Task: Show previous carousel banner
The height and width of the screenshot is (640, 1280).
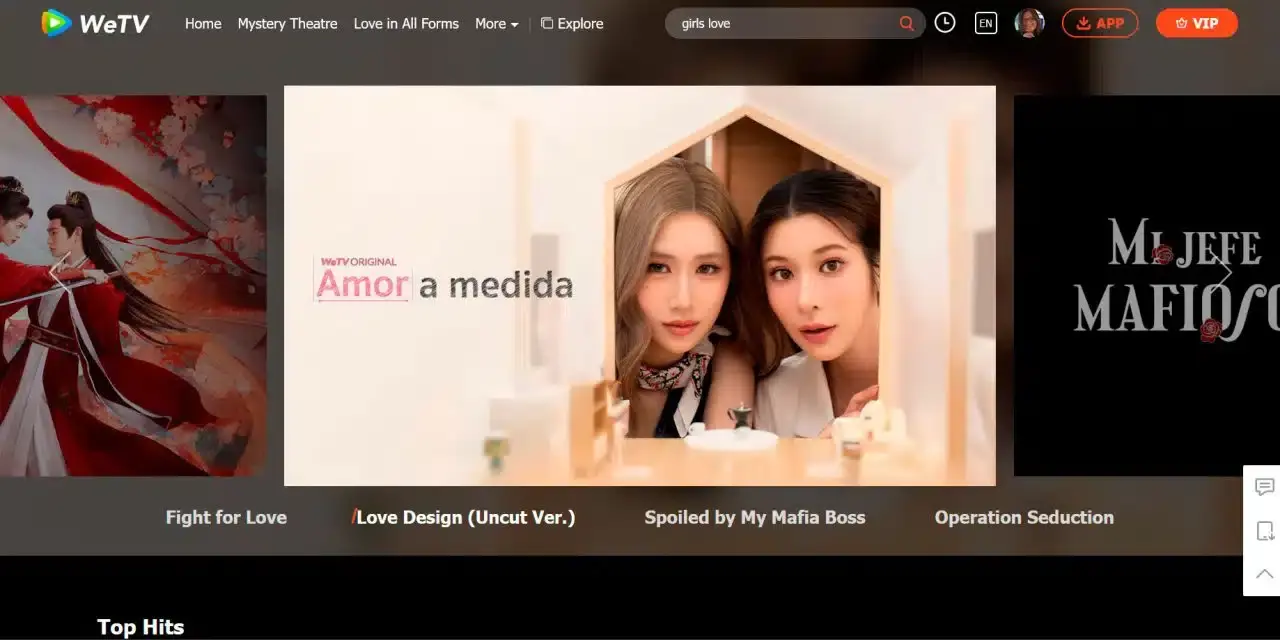Action: pyautogui.click(x=60, y=273)
